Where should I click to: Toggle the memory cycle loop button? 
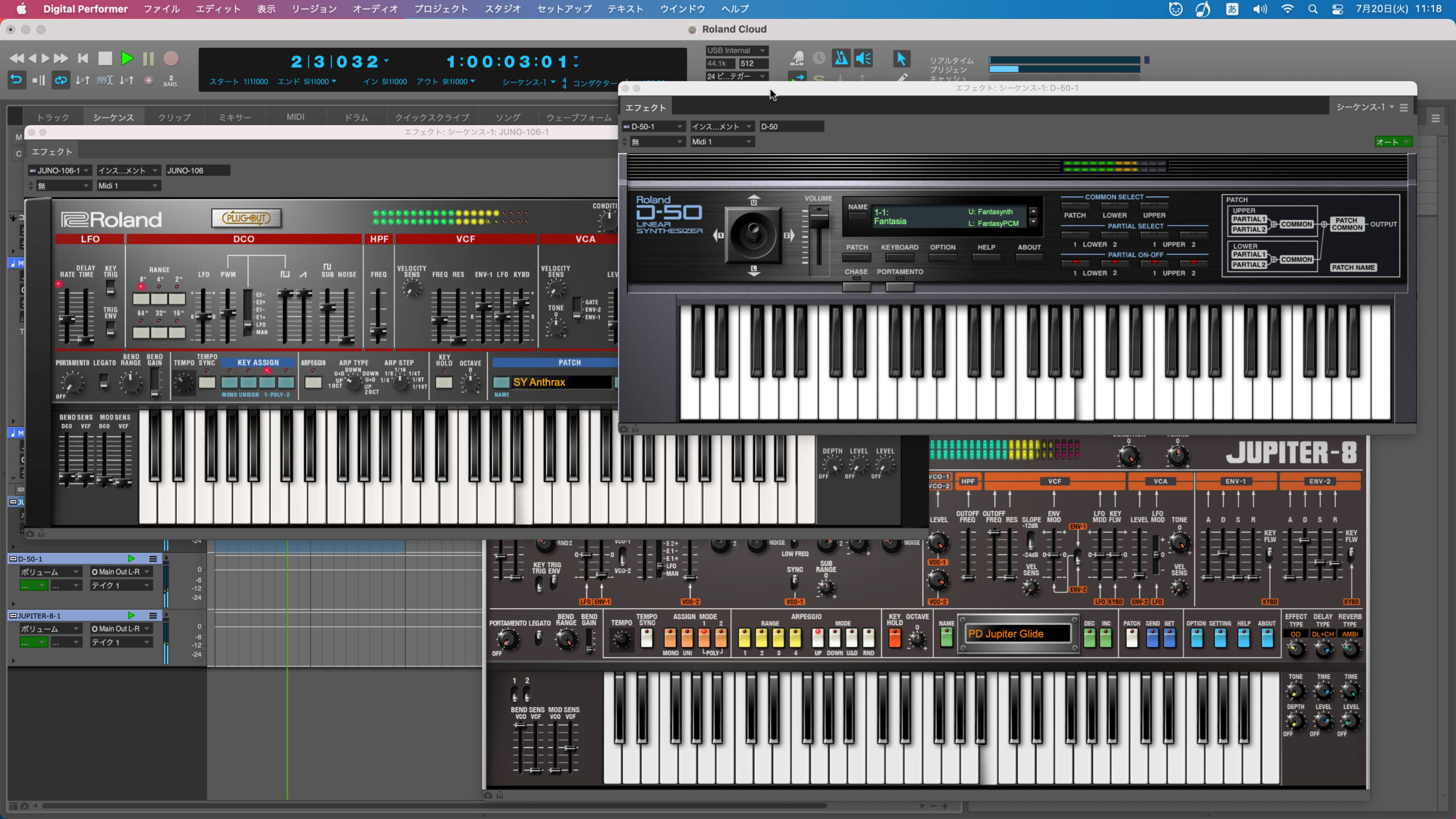click(x=60, y=80)
